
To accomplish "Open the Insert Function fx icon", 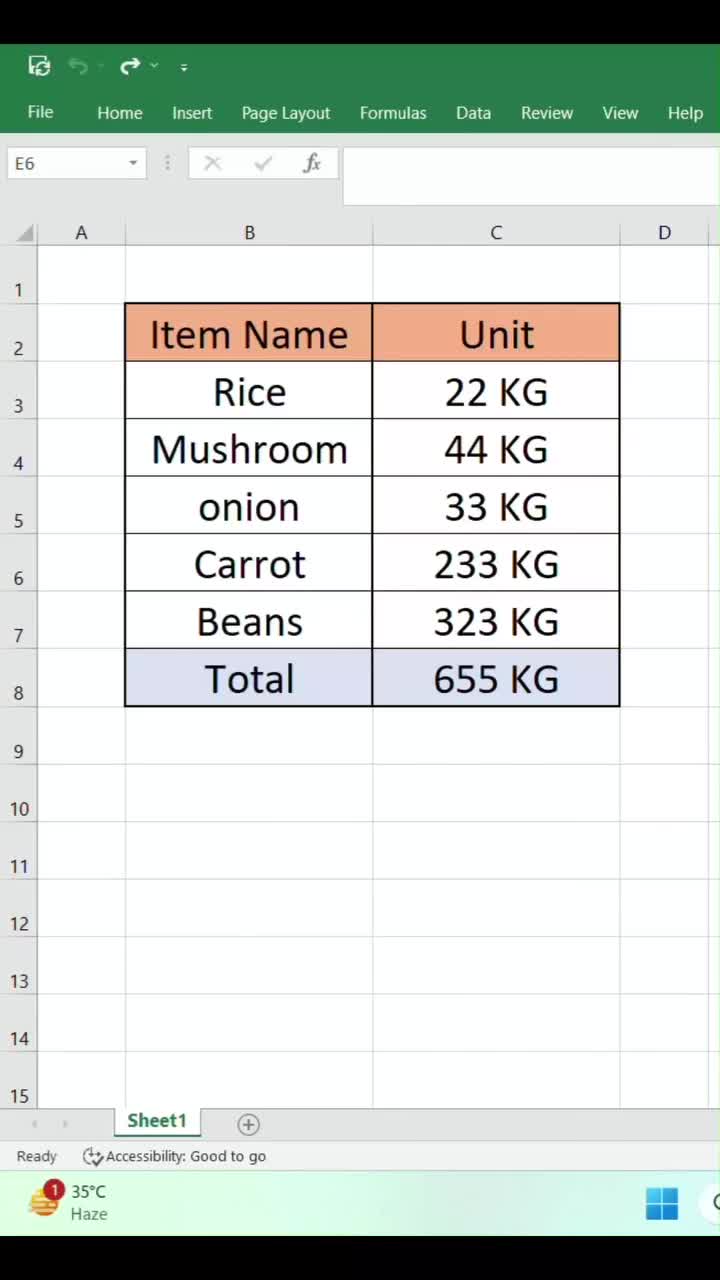I will pyautogui.click(x=312, y=163).
